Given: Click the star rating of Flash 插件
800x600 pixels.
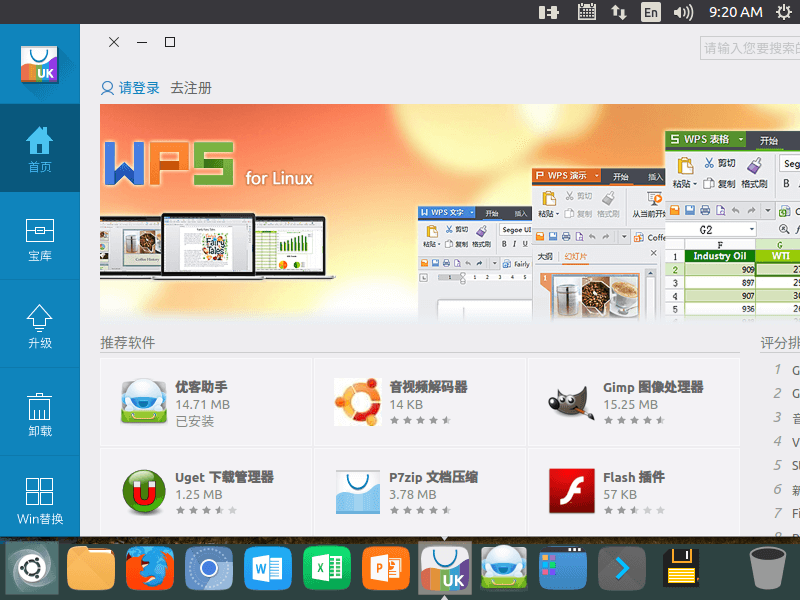Looking at the screenshot, I should pyautogui.click(x=634, y=510).
